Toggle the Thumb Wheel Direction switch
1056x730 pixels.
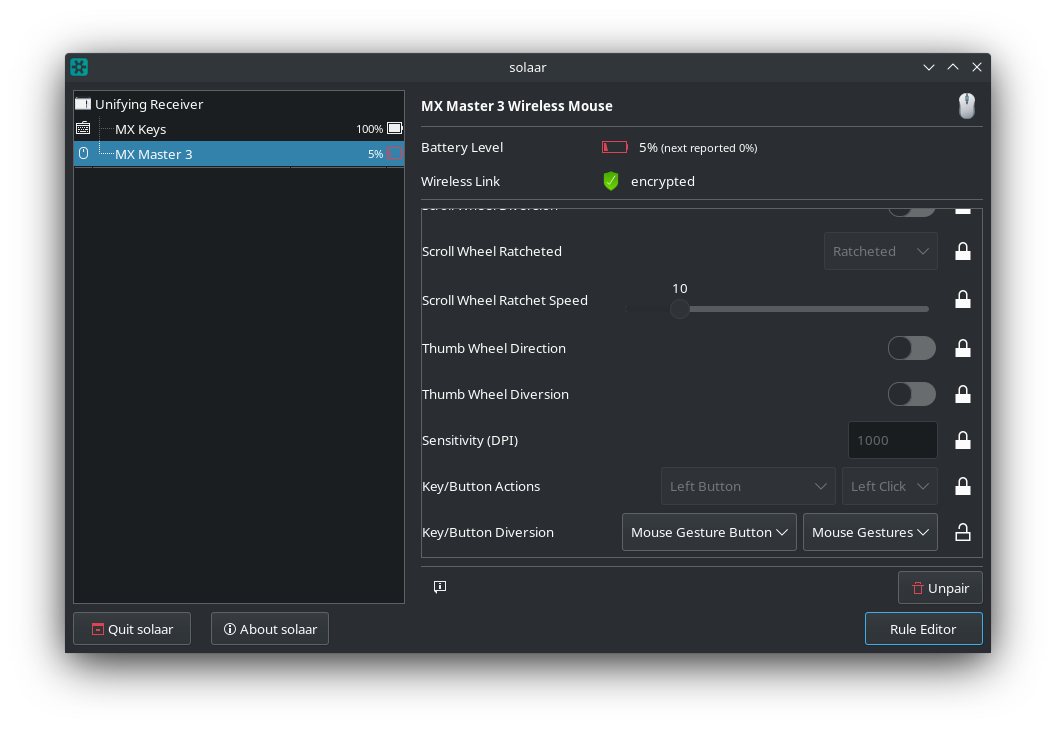tap(911, 348)
